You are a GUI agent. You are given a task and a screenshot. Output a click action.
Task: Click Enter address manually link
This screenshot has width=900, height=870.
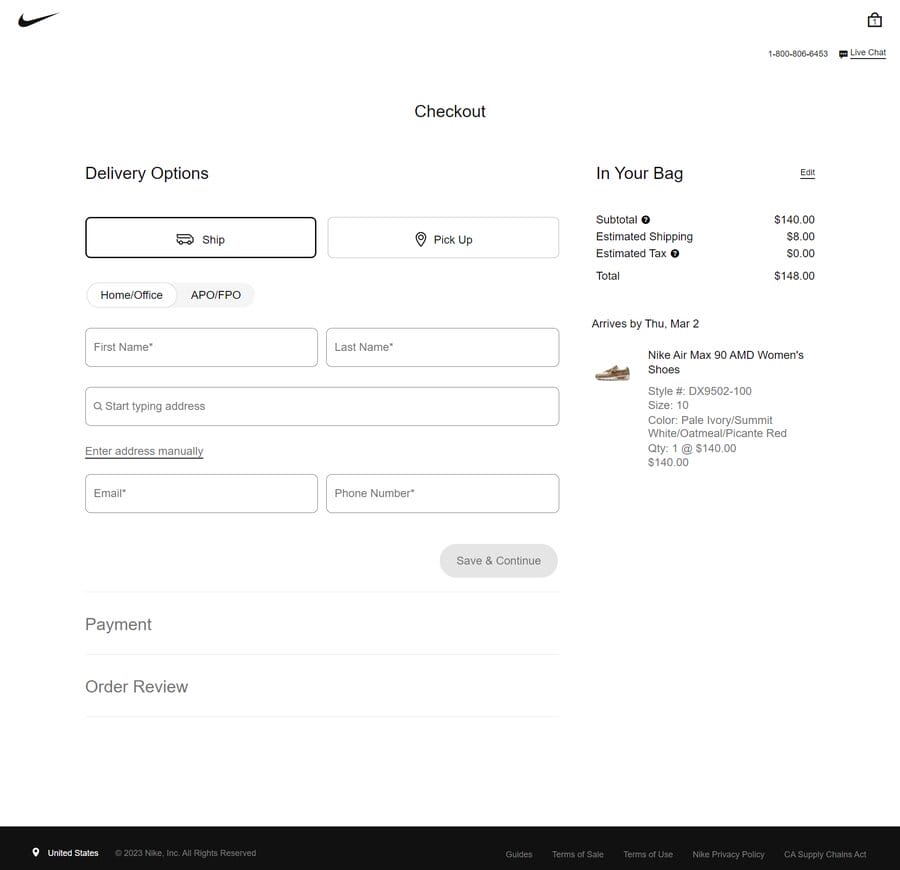click(144, 451)
